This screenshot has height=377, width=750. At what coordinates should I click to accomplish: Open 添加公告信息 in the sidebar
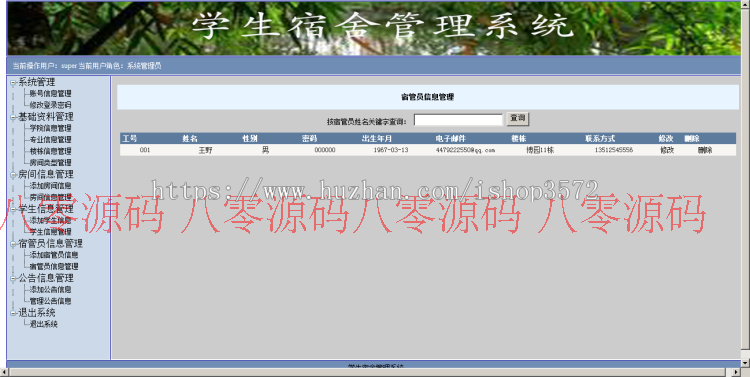50,289
